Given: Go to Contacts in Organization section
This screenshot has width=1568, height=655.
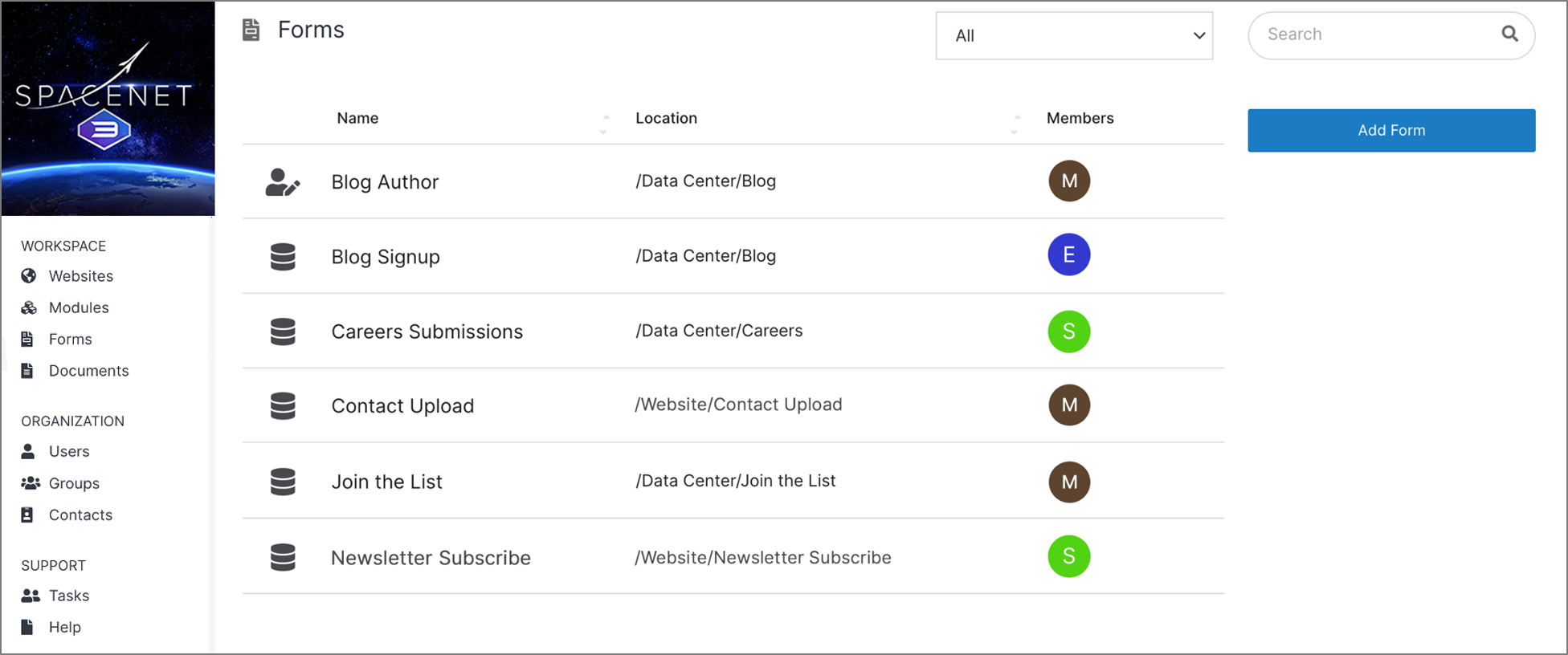Looking at the screenshot, I should 80,515.
